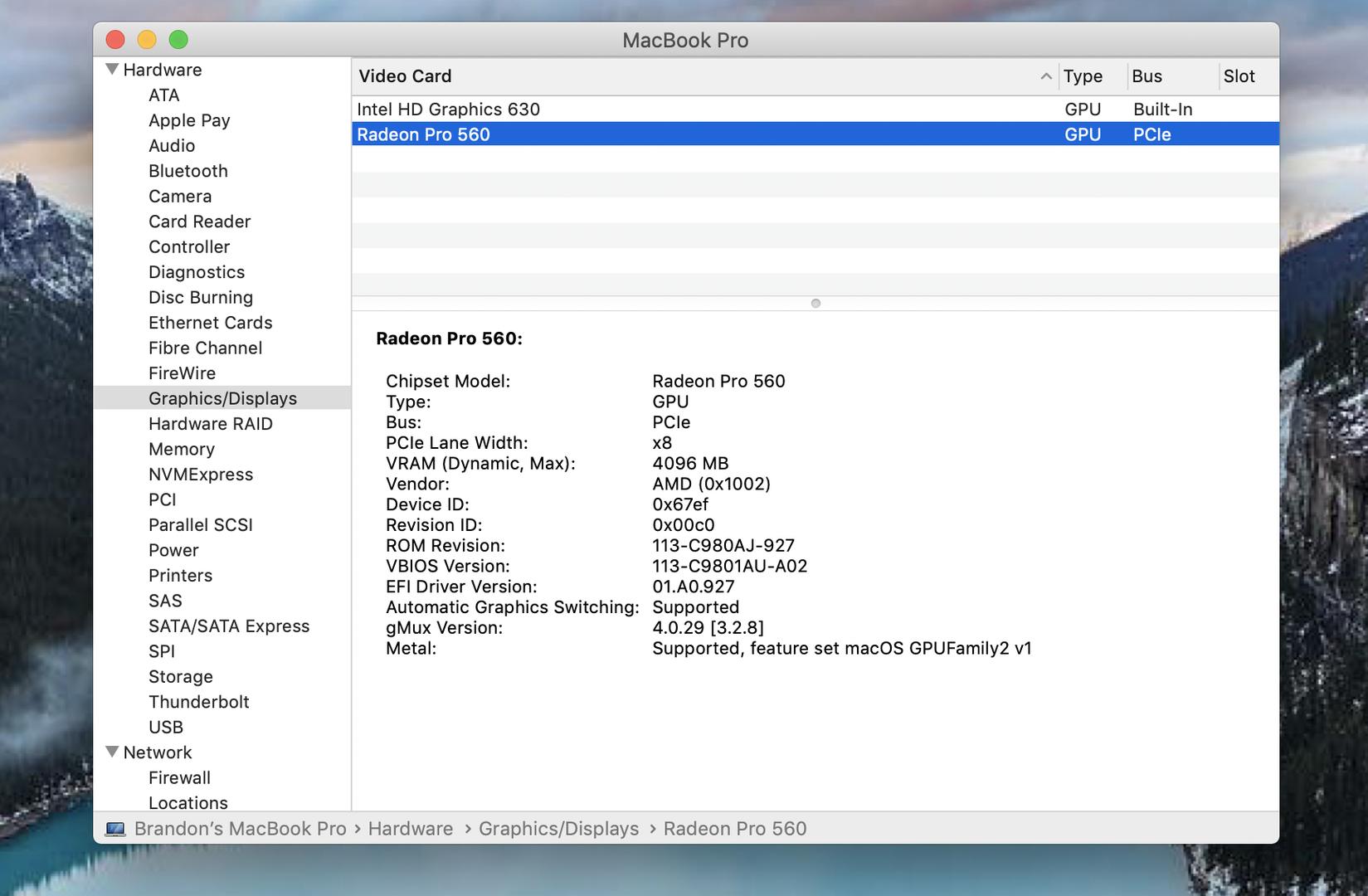Open SATA/SATA Express info
The height and width of the screenshot is (896, 1368).
229,626
